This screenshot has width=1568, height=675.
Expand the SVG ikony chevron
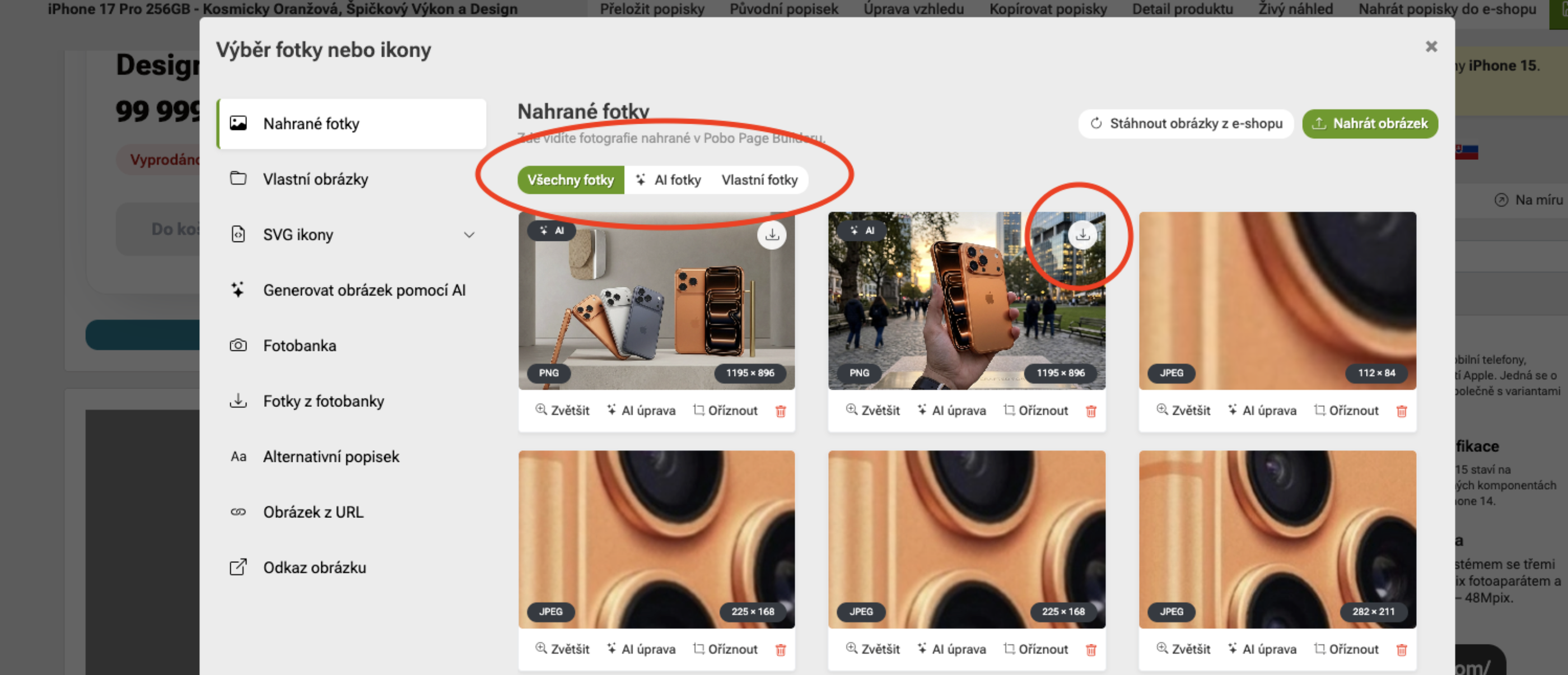pyautogui.click(x=469, y=235)
